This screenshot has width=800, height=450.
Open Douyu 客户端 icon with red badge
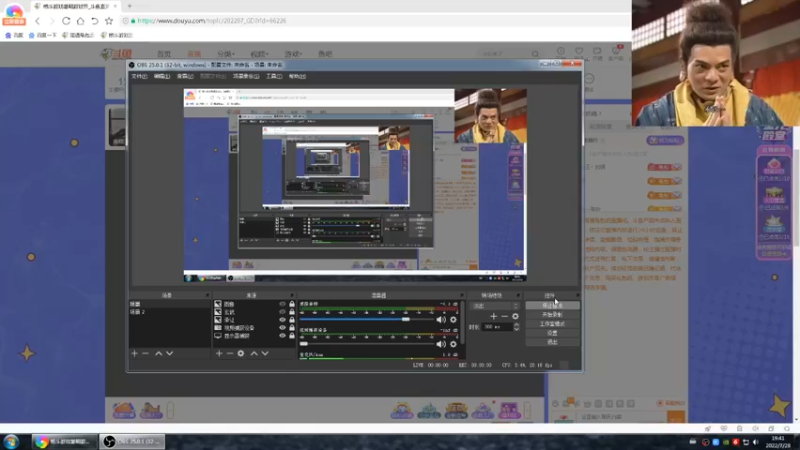(616, 53)
